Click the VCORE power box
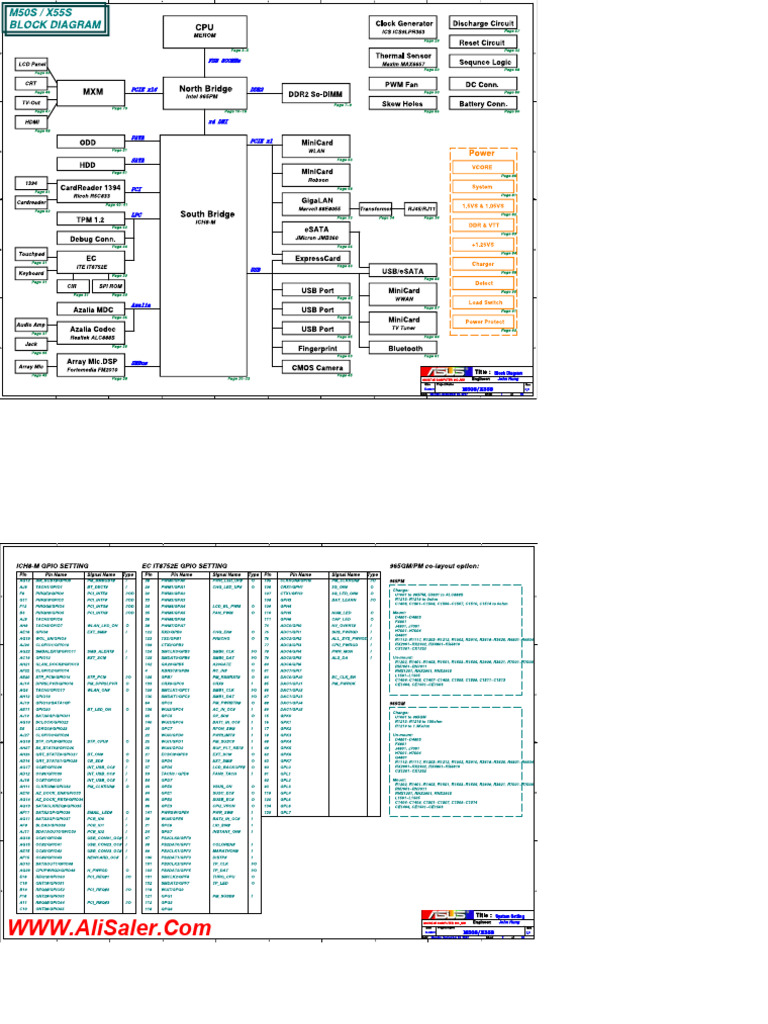Image resolution: width=768 pixels, height=1024 pixels. tap(483, 167)
